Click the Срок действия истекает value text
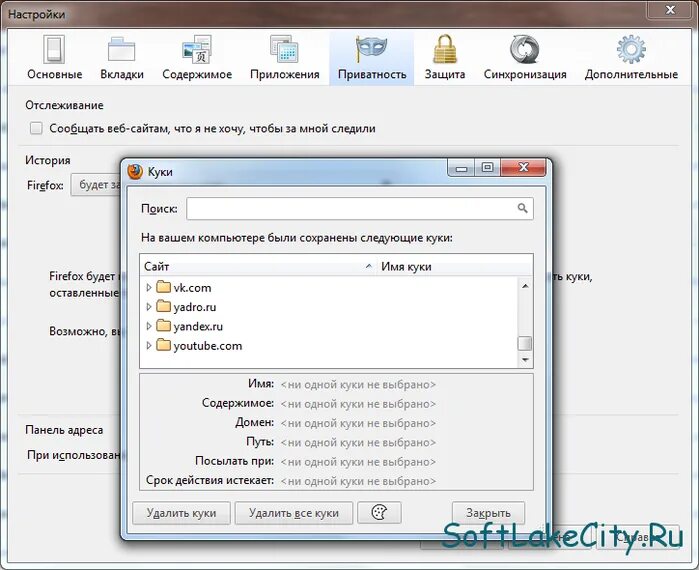The image size is (699, 570). point(358,481)
